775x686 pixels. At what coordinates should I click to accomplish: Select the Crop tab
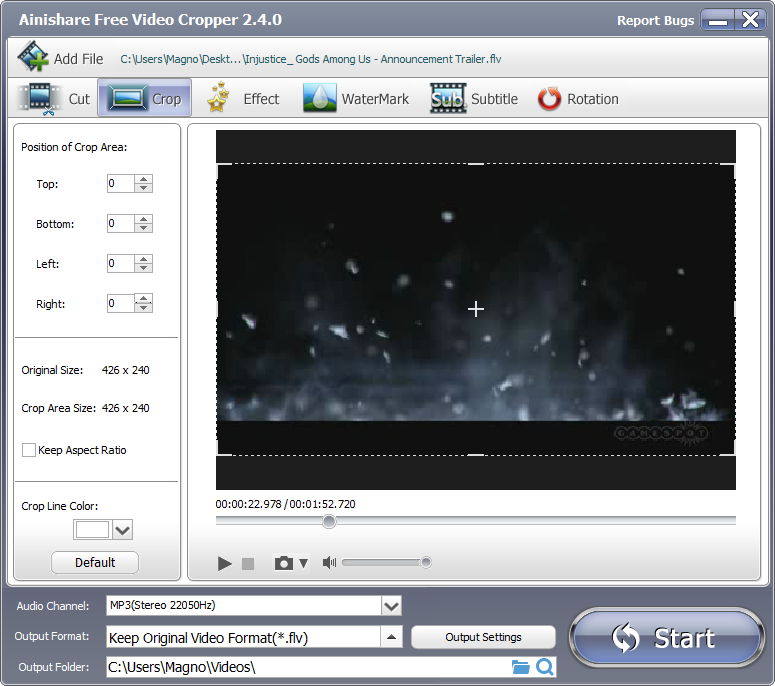pos(144,98)
